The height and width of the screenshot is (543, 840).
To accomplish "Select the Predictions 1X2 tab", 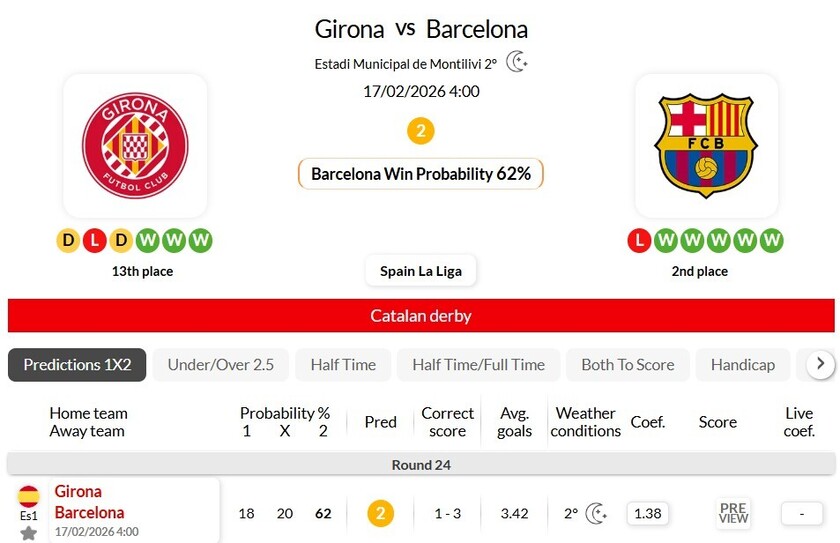I will tap(77, 365).
